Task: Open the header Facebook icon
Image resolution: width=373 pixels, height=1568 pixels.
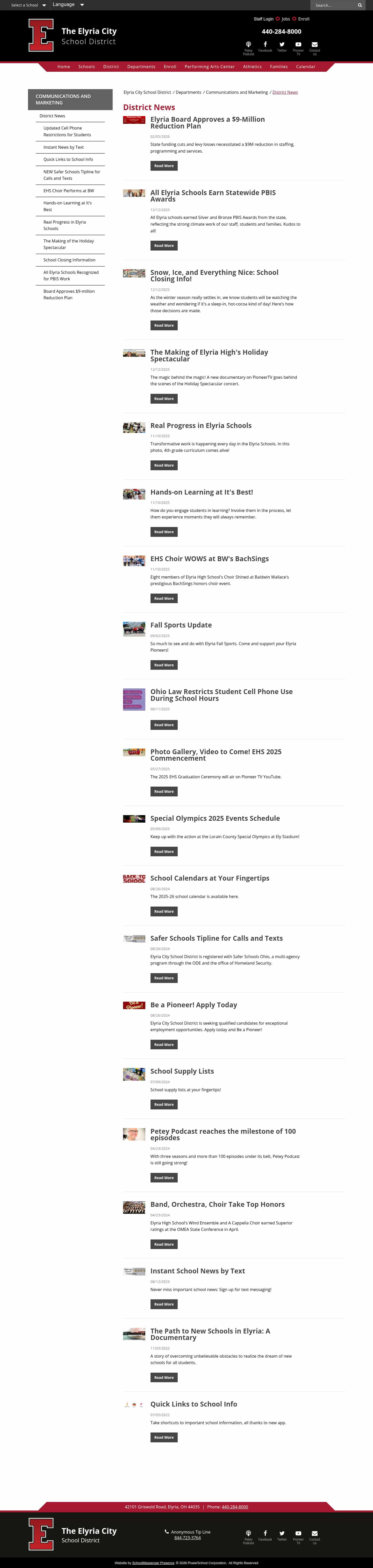Action: (265, 47)
